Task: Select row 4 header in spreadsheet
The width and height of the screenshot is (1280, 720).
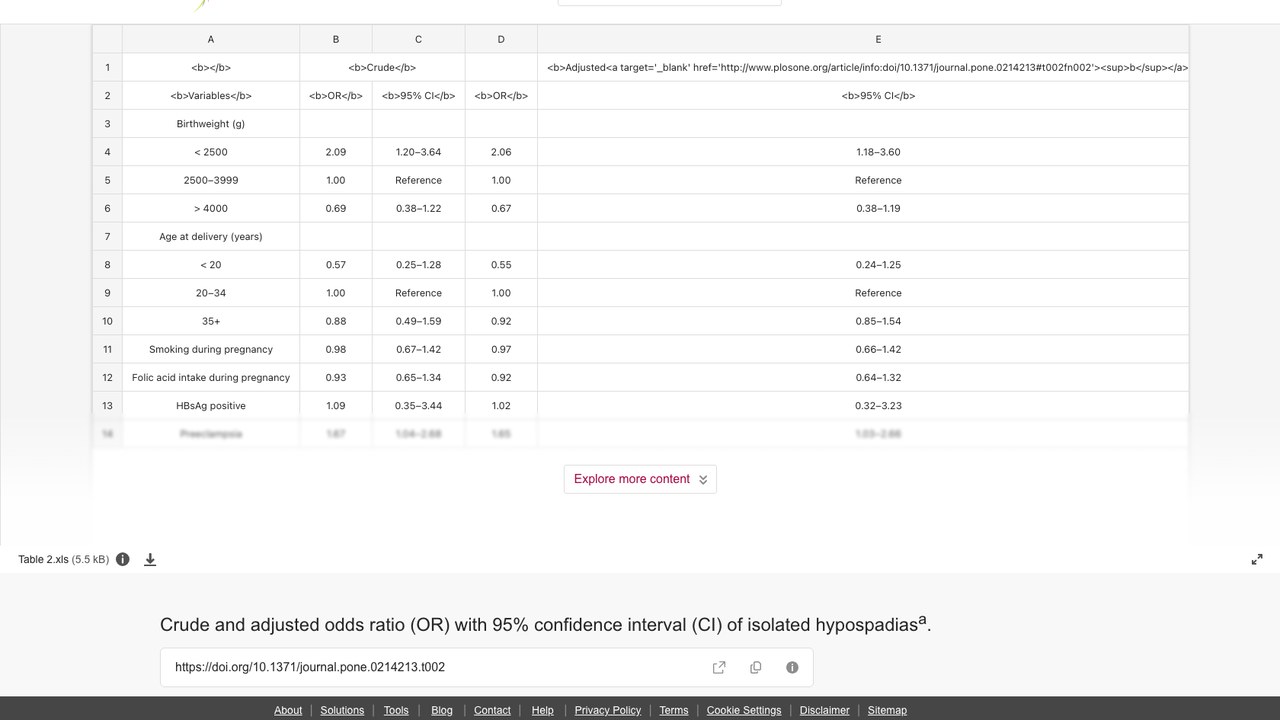Action: pyautogui.click(x=107, y=152)
